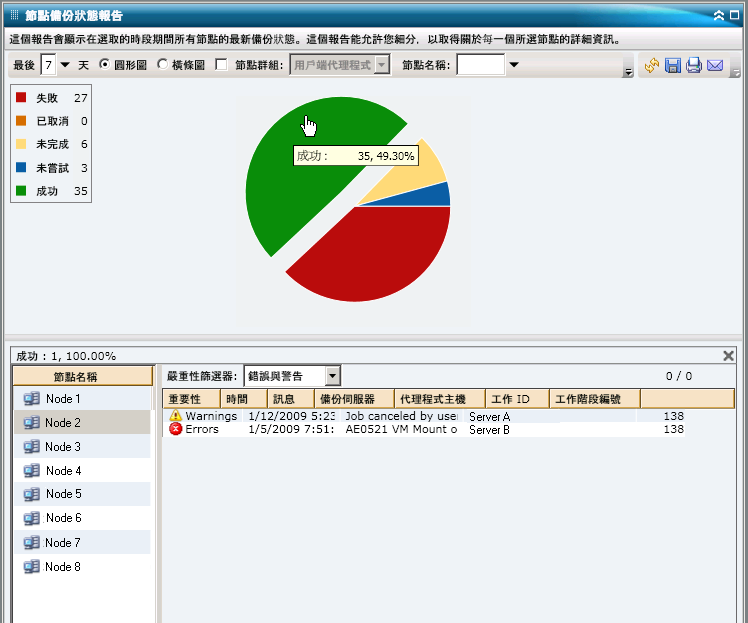Click the Node 6 computer icon

[x=31, y=518]
